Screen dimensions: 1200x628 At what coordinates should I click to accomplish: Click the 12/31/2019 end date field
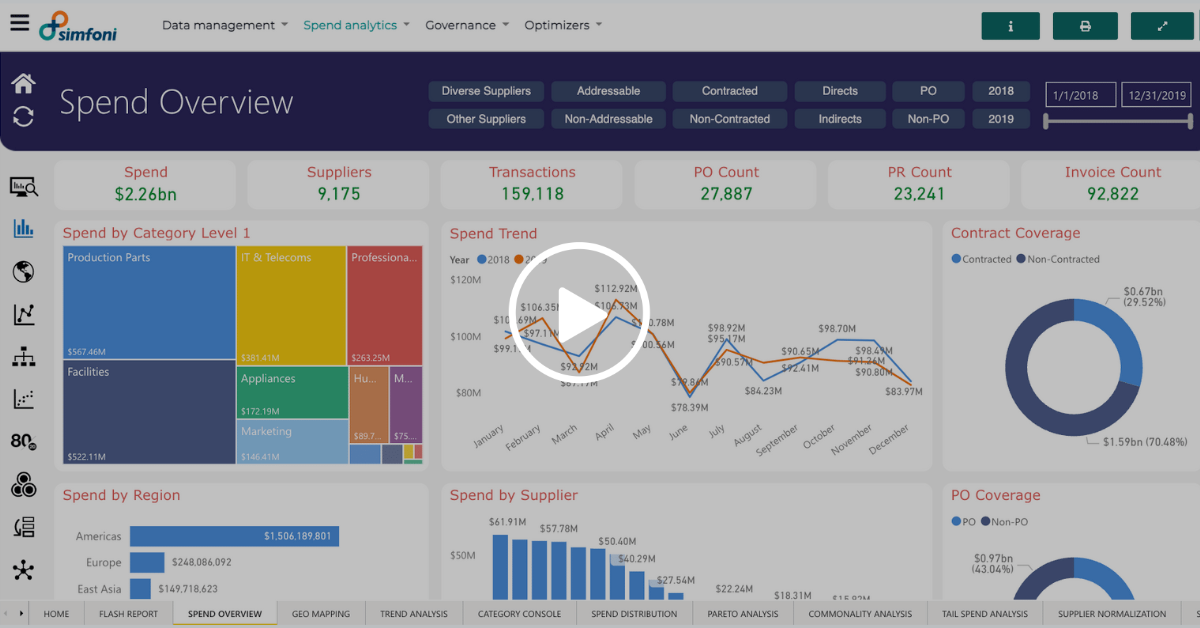tap(1155, 95)
